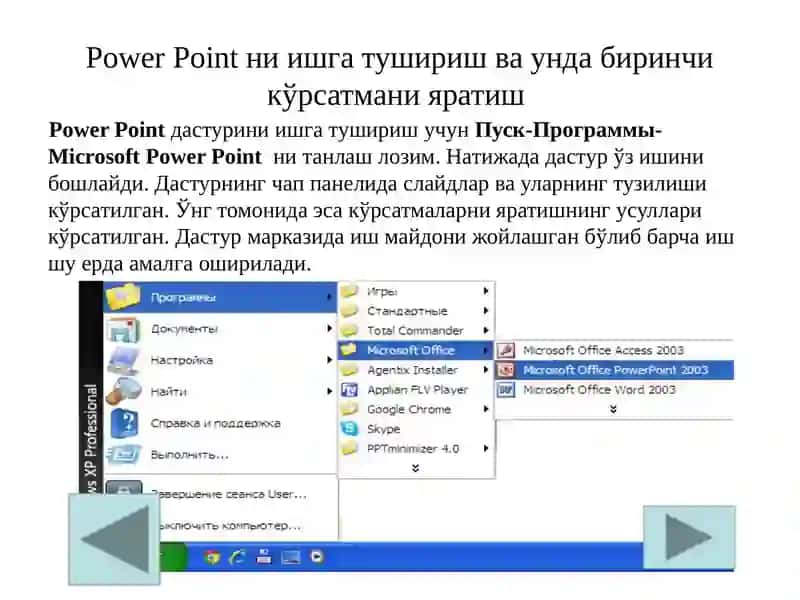Click the last quick launch media icon
800x600 pixels.
[317, 556]
